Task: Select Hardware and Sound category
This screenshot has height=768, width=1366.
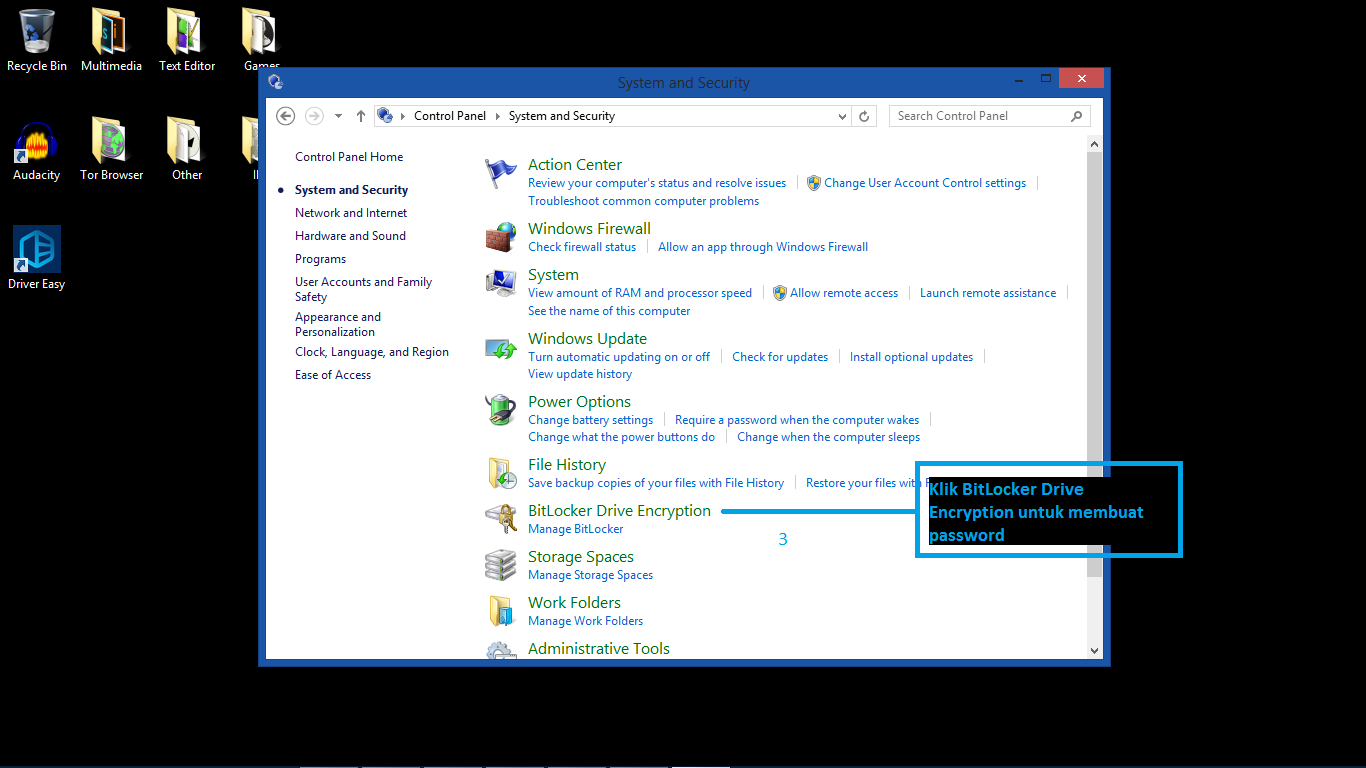Action: coord(350,236)
